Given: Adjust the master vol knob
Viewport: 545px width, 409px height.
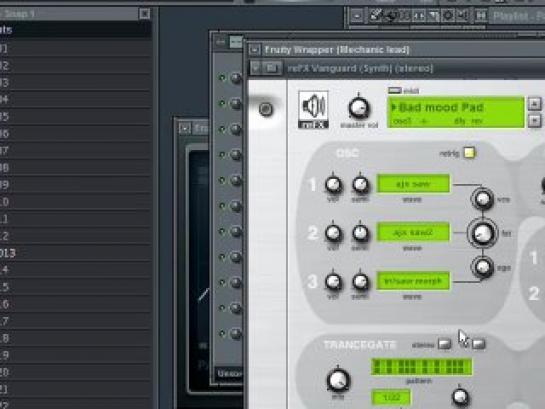Looking at the screenshot, I should point(359,108).
